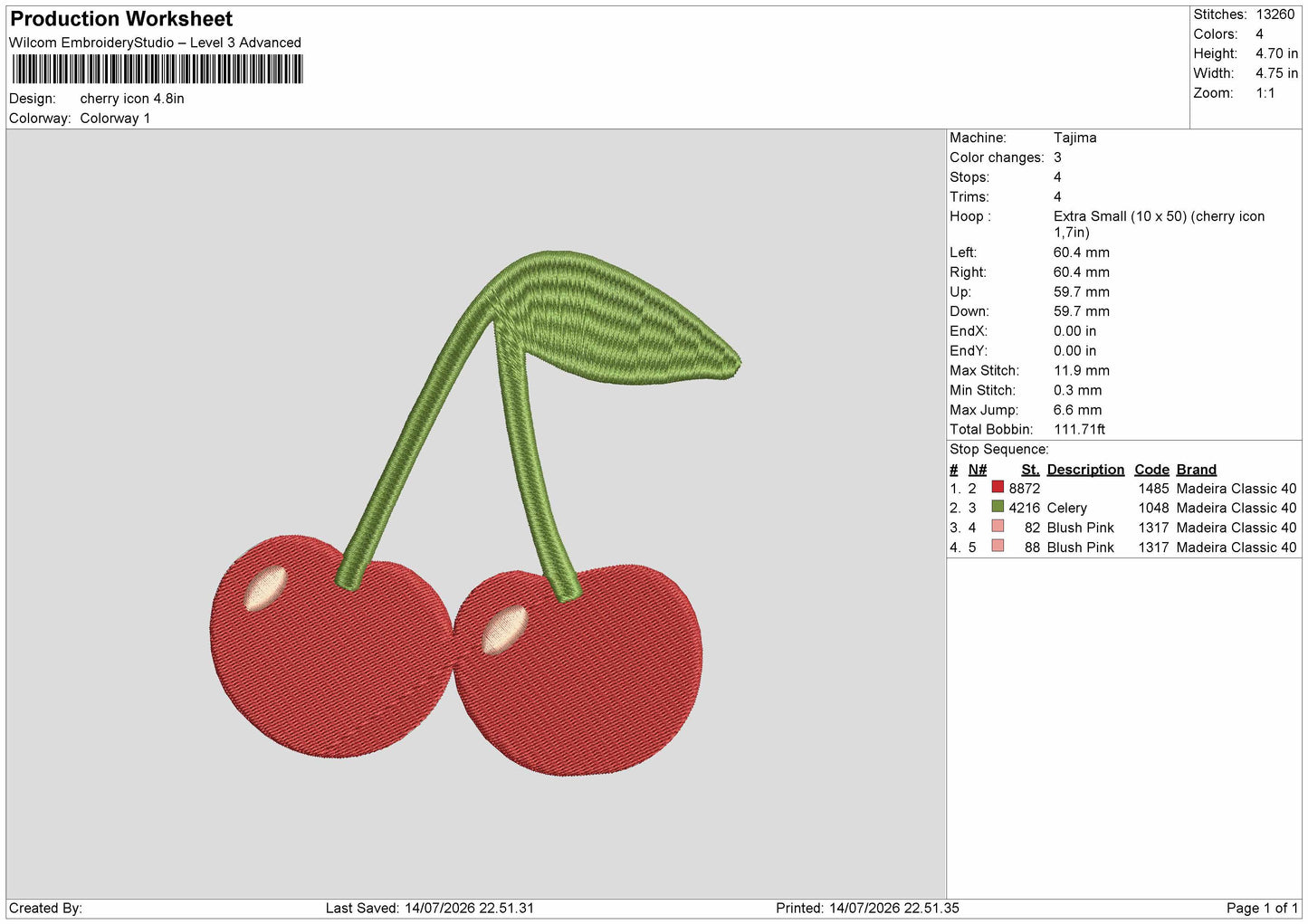Click the Machine value 'Tajima'
The width and height of the screenshot is (1308, 924).
click(x=1074, y=138)
